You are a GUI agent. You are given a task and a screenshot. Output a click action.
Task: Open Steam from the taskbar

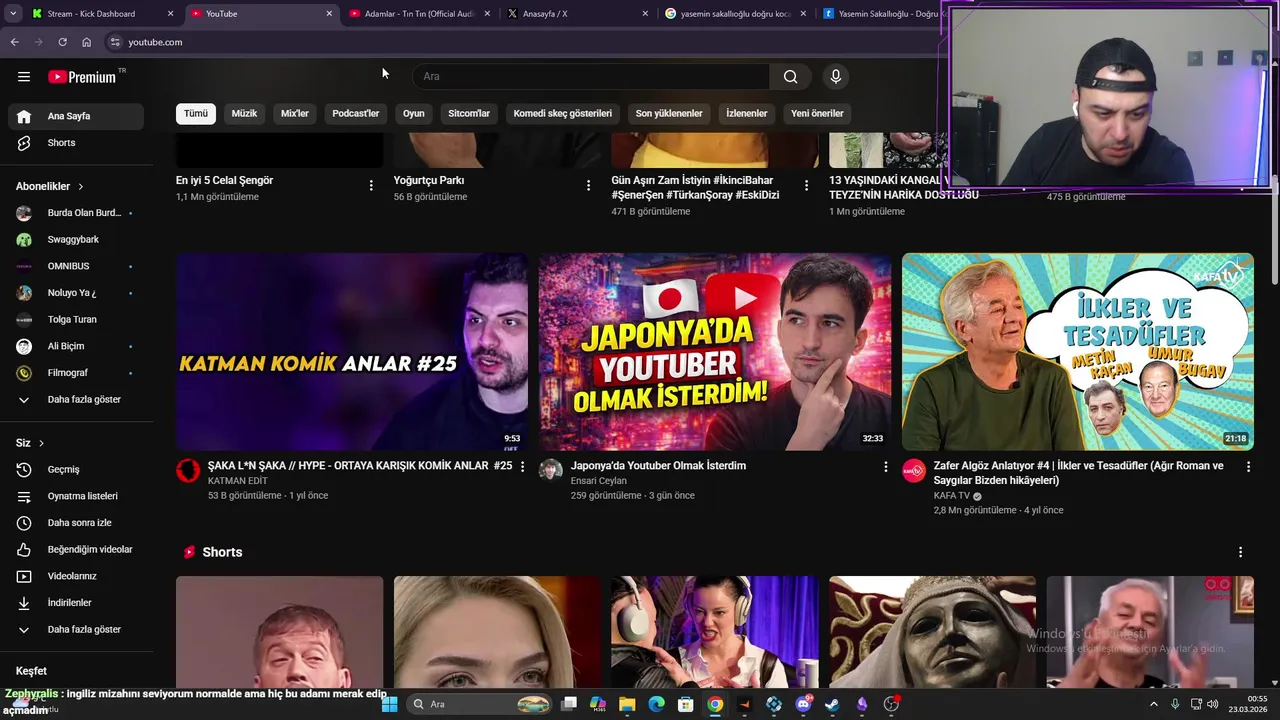(x=832, y=704)
